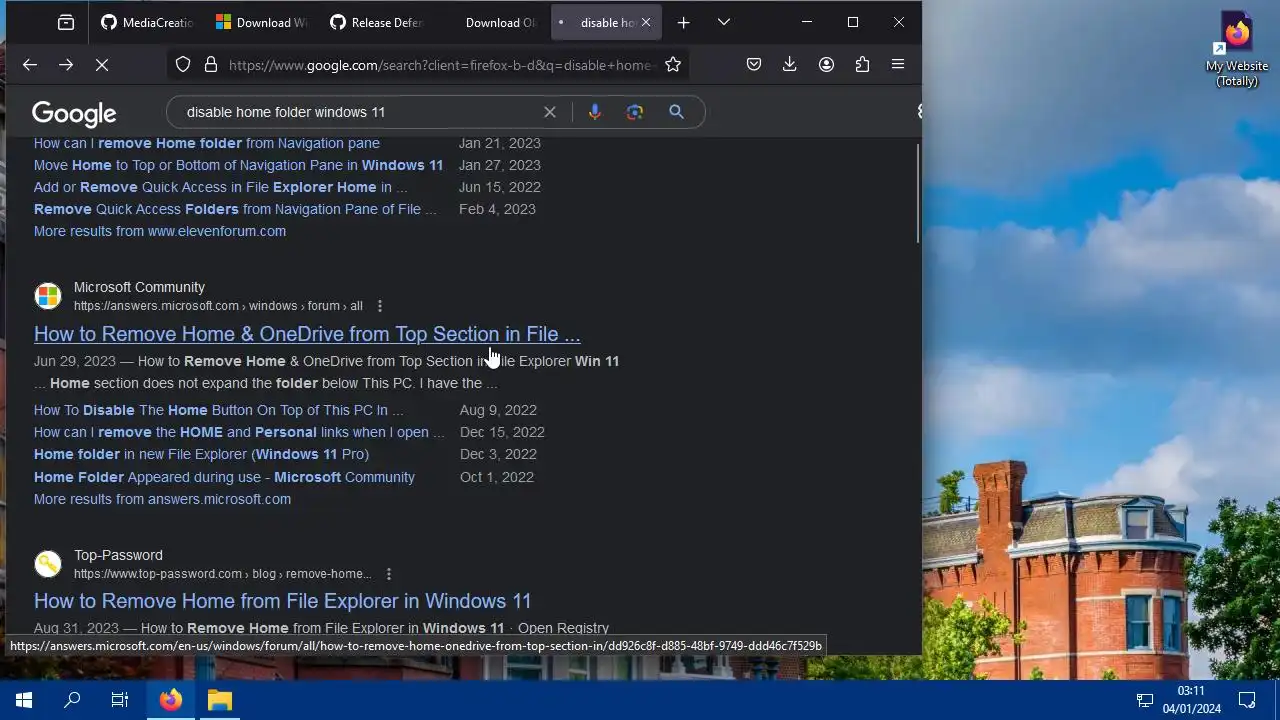Open the Extensions puzzle icon
1280x720 pixels.
pos(862,65)
